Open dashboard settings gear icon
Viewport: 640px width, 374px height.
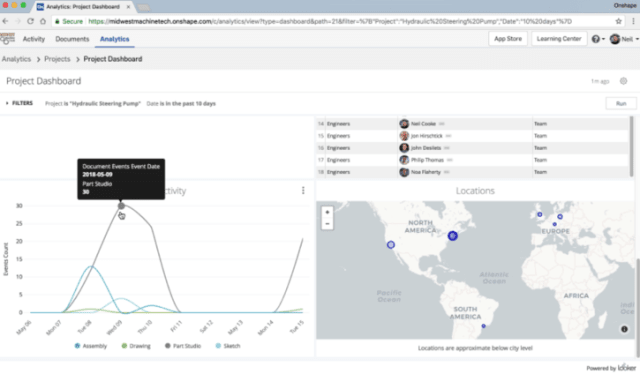(x=623, y=81)
